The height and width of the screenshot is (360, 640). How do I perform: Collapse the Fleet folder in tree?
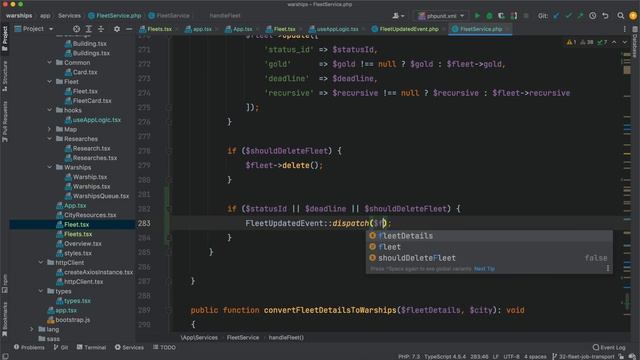49,82
